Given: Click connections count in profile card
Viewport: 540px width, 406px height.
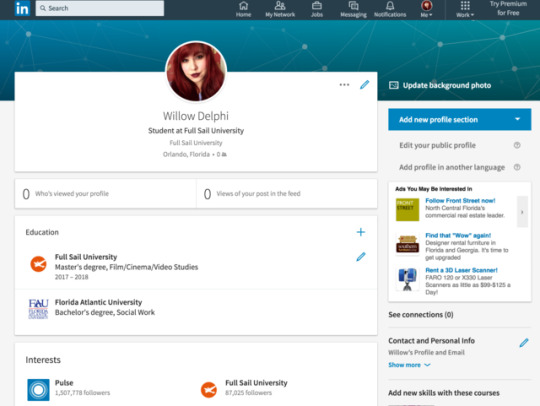Looking at the screenshot, I should pyautogui.click(x=221, y=154).
